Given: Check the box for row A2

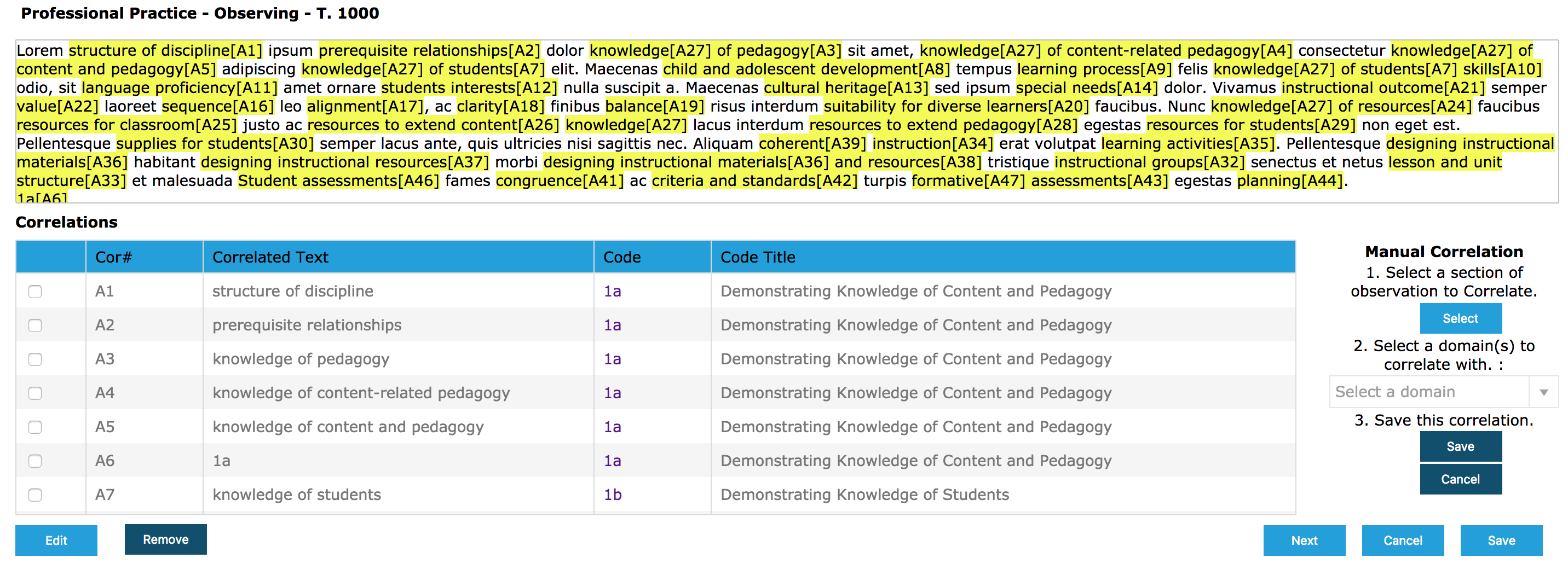Looking at the screenshot, I should click(x=35, y=325).
